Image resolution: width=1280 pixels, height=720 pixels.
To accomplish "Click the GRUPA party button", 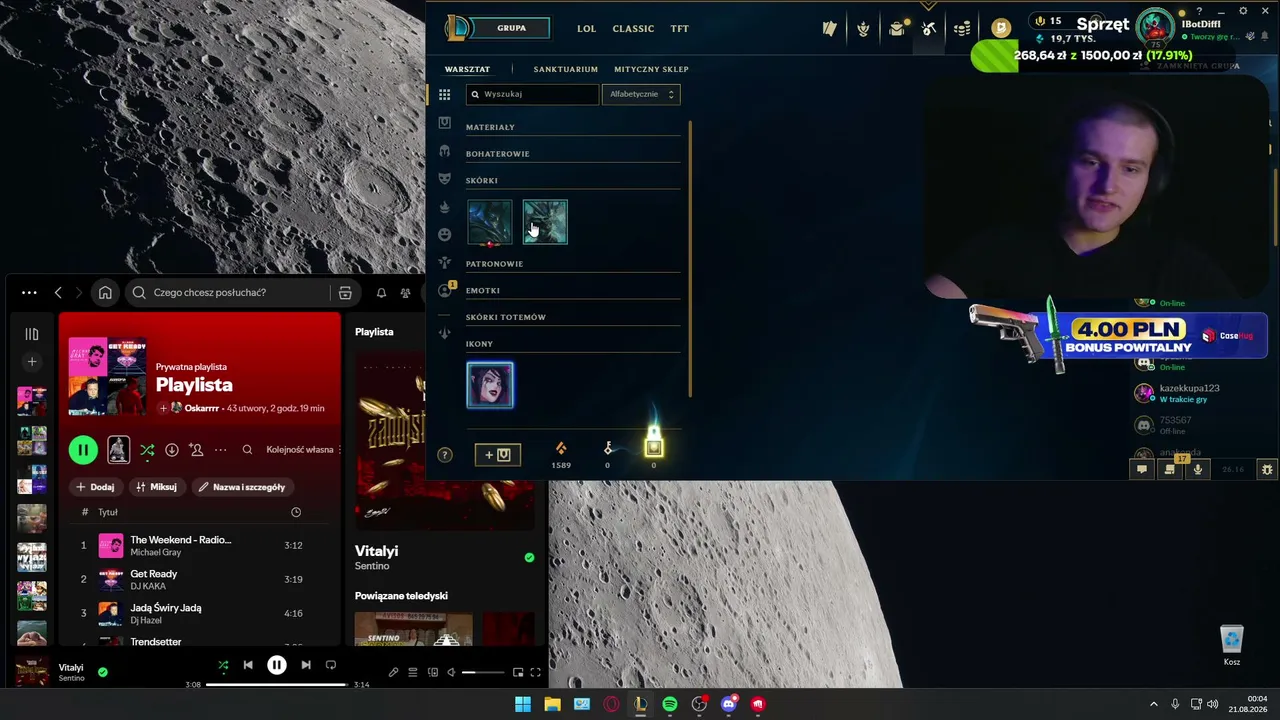I will pyautogui.click(x=511, y=28).
